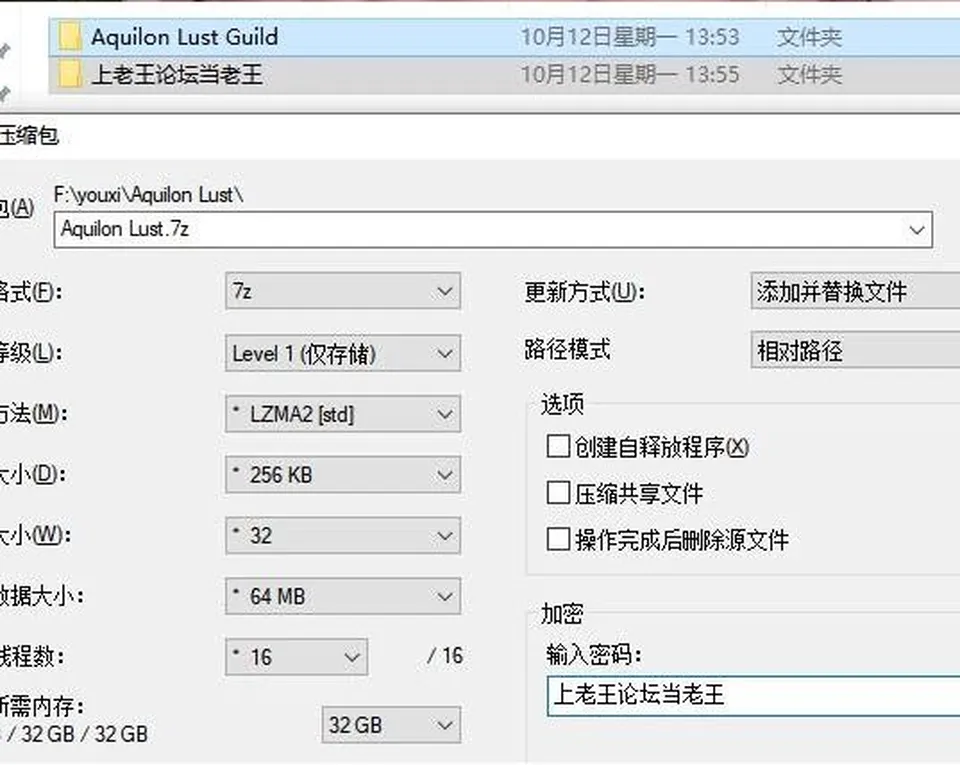The image size is (960, 765).
Task: Open the 添加并替换文件 update mode dropdown
Action: [x=855, y=291]
